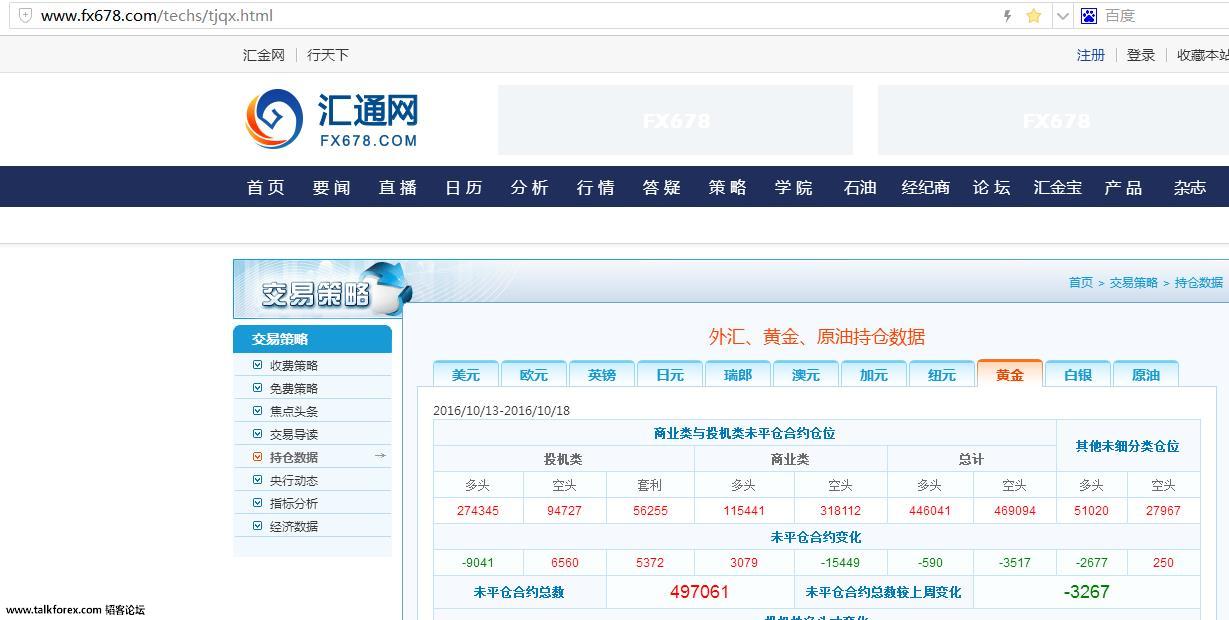Open the address bar dropdown chevron

tap(1063, 15)
